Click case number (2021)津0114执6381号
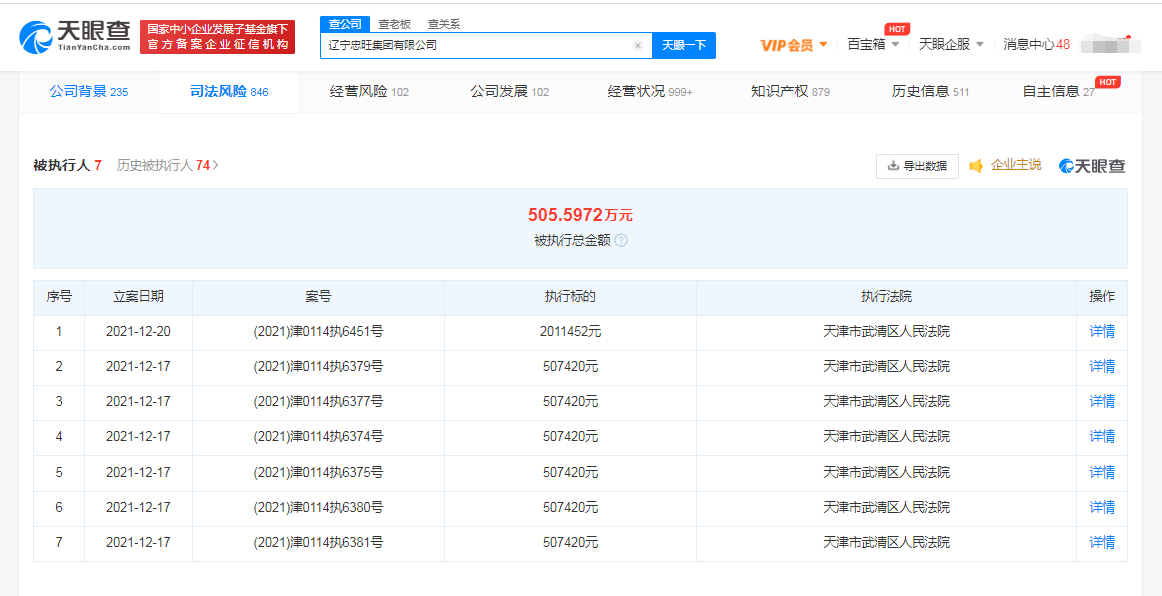This screenshot has height=596, width=1162. pyautogui.click(x=318, y=542)
